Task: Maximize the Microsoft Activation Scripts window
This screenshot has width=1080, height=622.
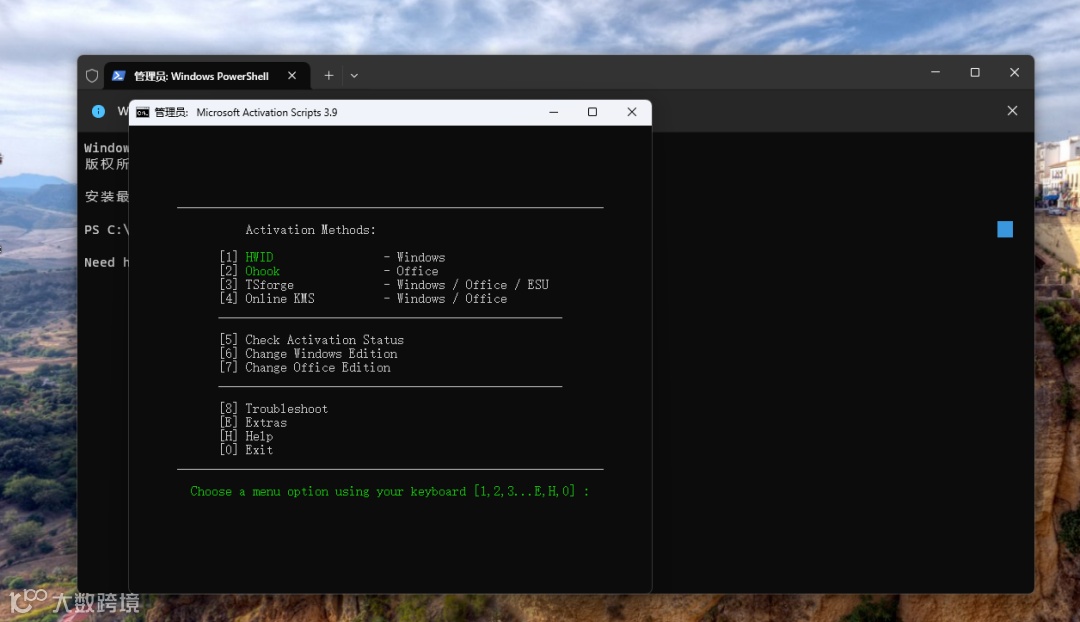Action: [592, 112]
